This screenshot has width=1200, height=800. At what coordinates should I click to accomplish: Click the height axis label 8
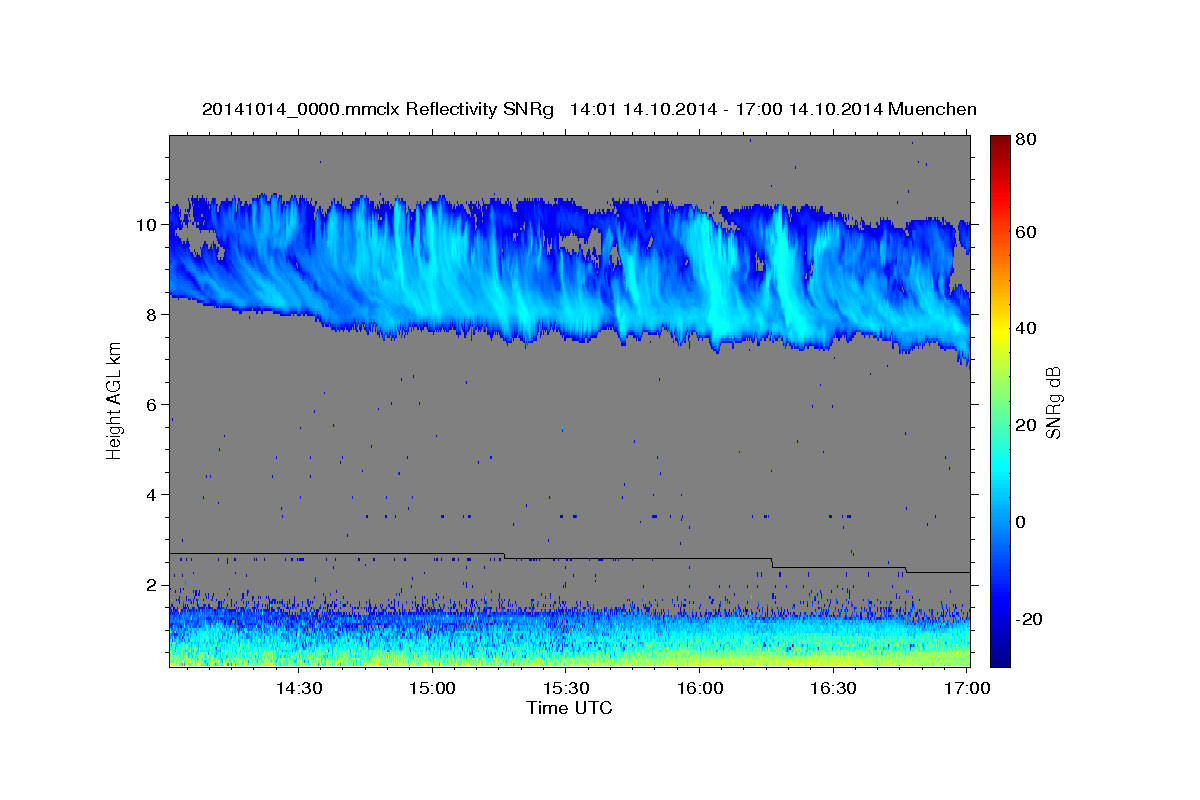[151, 315]
